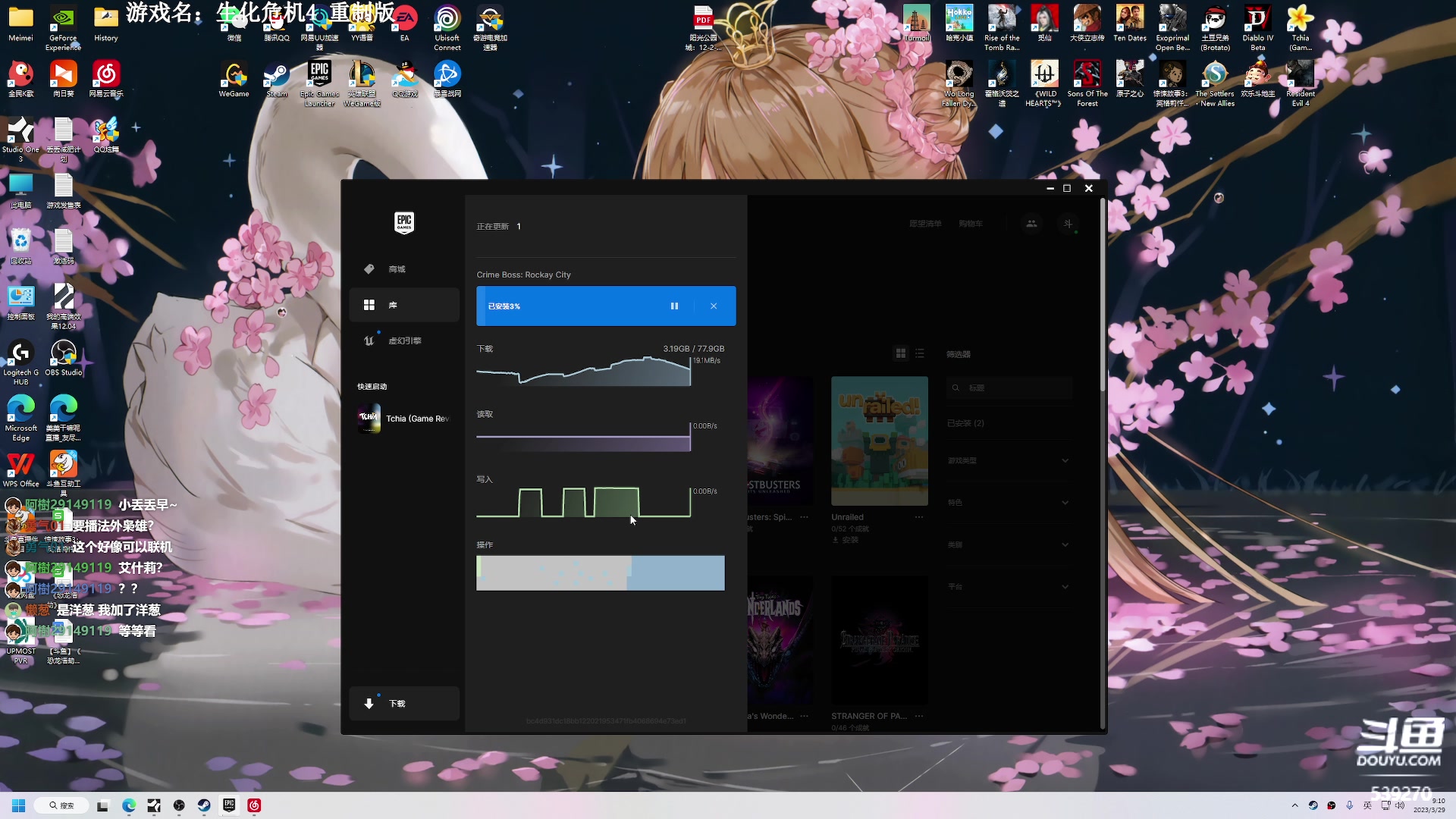
Task: Switch library to list view
Action: click(x=920, y=353)
